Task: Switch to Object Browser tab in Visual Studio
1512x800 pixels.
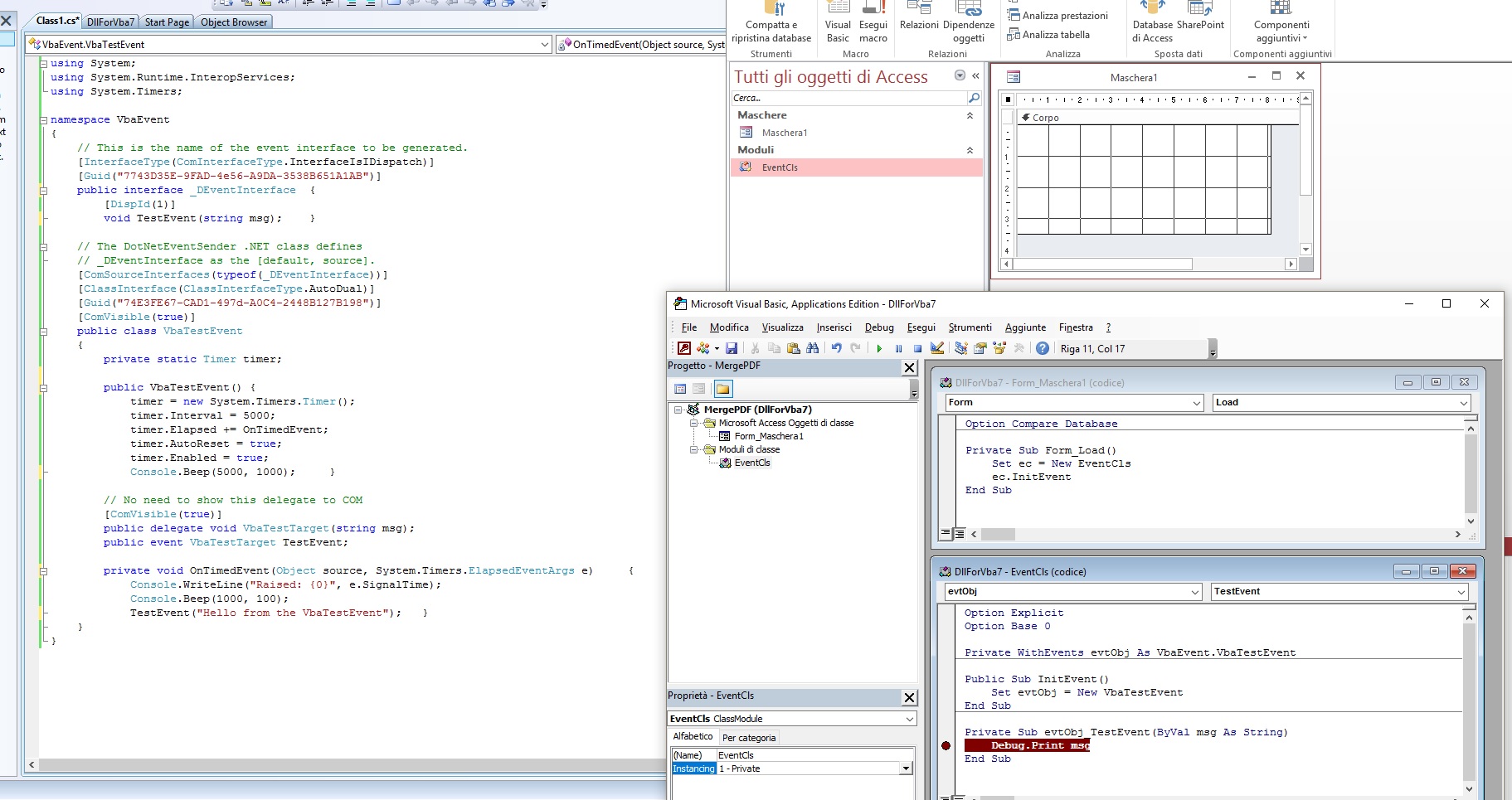Action: [x=234, y=22]
